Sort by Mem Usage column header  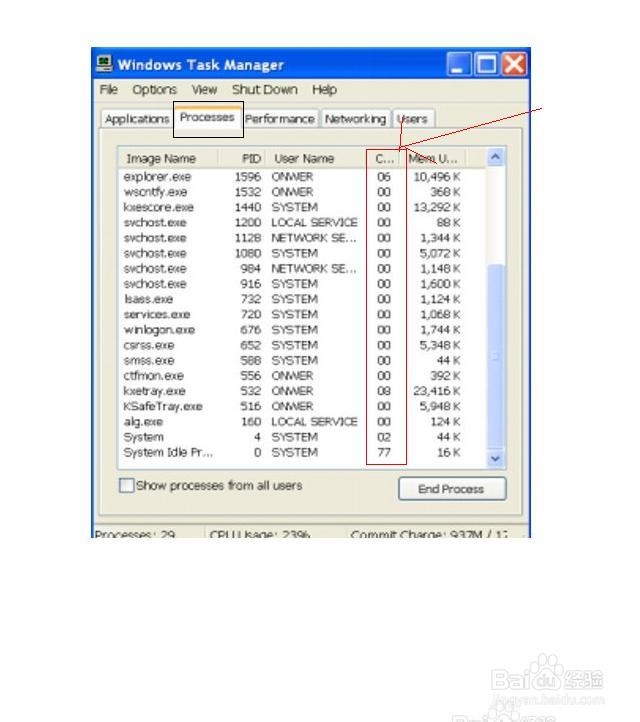(435, 158)
